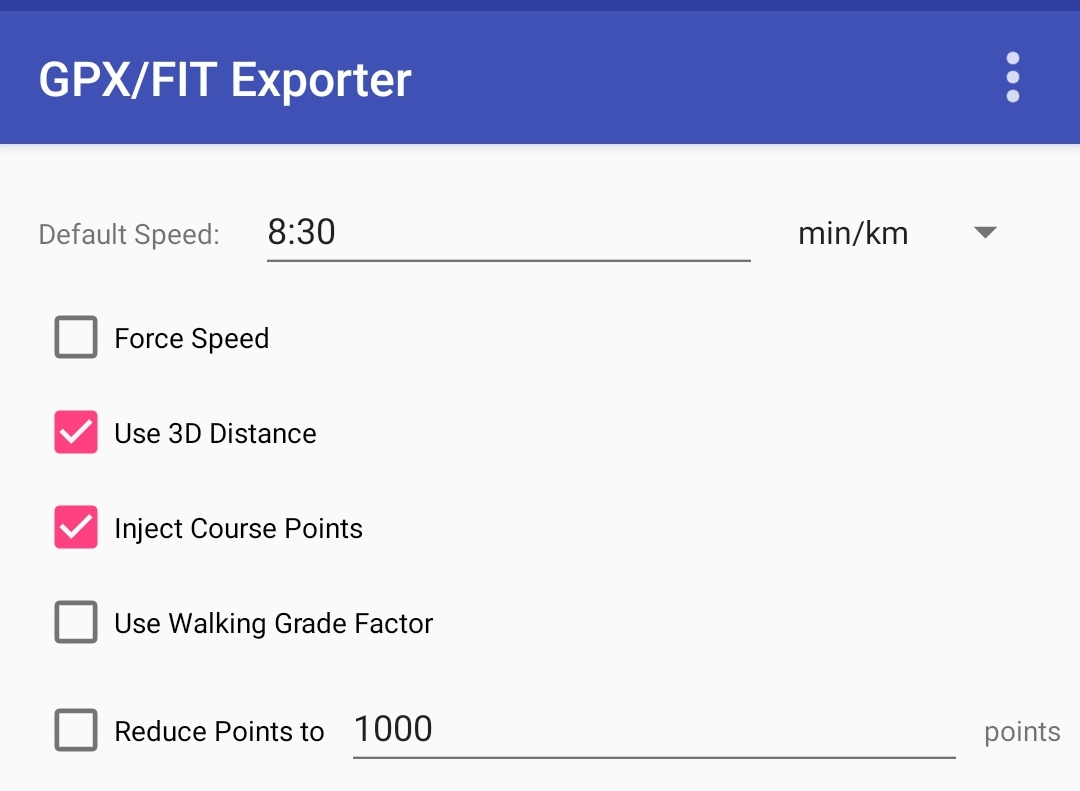Uncheck the Use 3D Distance checkbox
1080x791 pixels.
76,433
